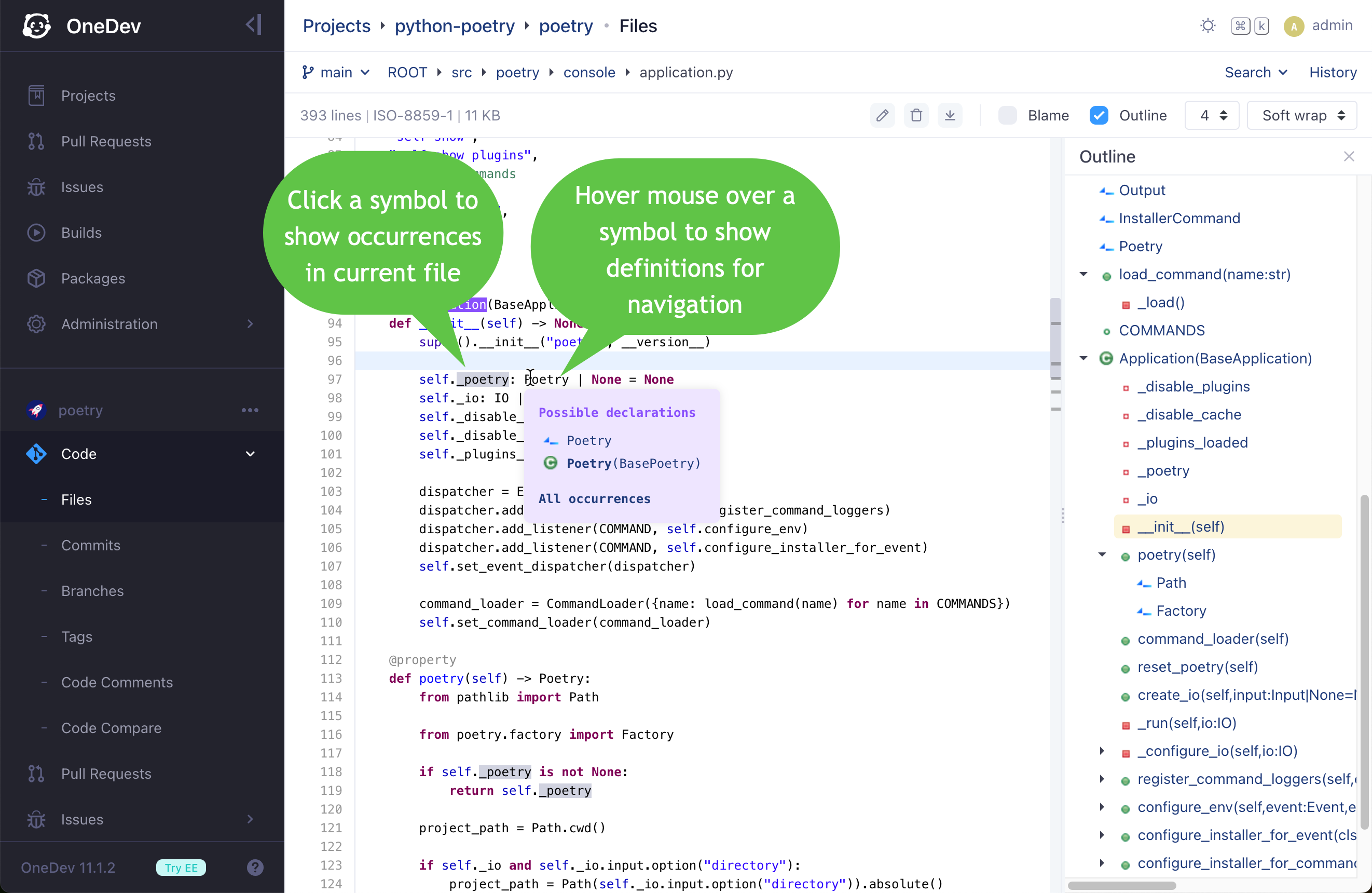Open the Commits menu item

[90, 545]
